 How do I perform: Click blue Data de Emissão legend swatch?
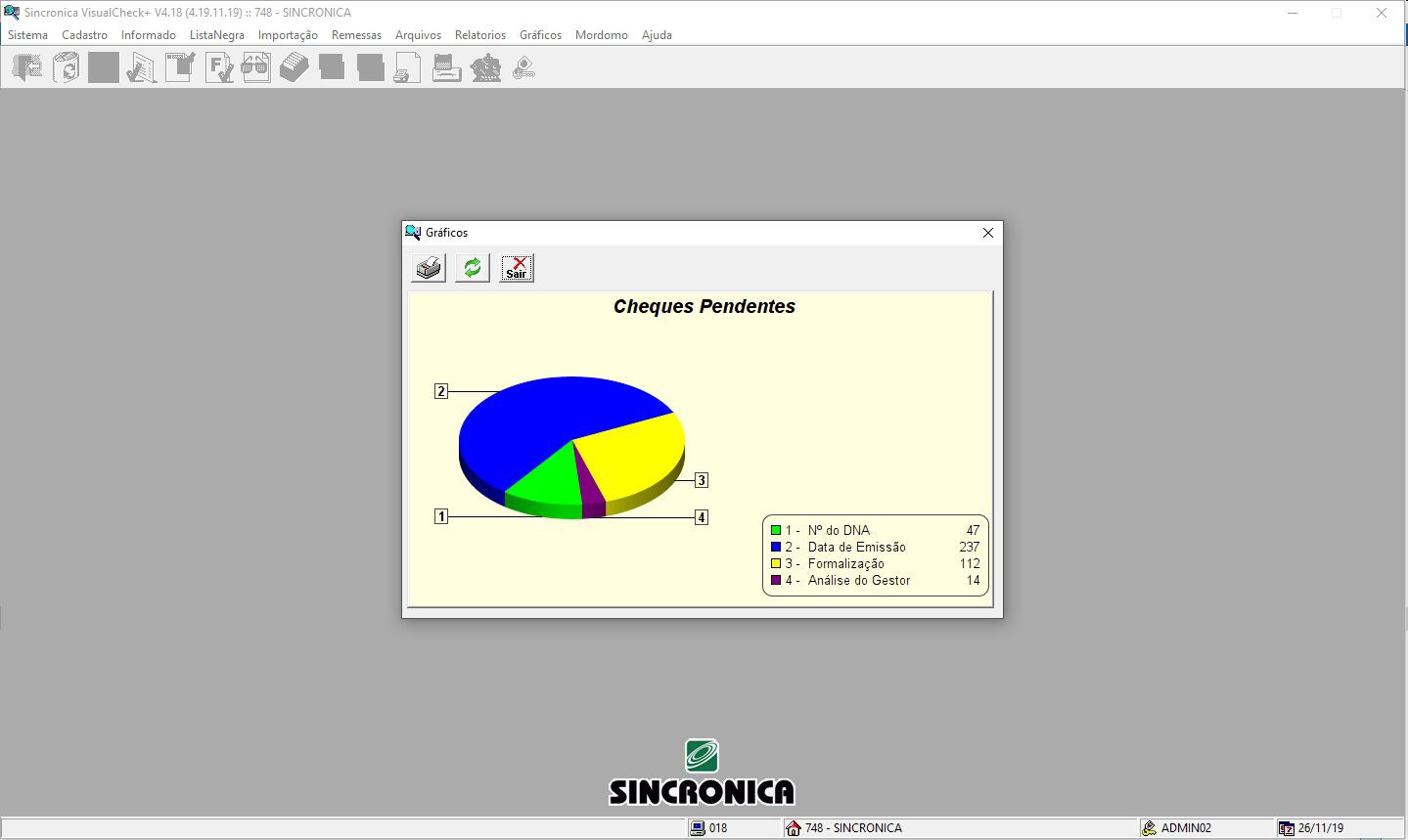tap(776, 548)
